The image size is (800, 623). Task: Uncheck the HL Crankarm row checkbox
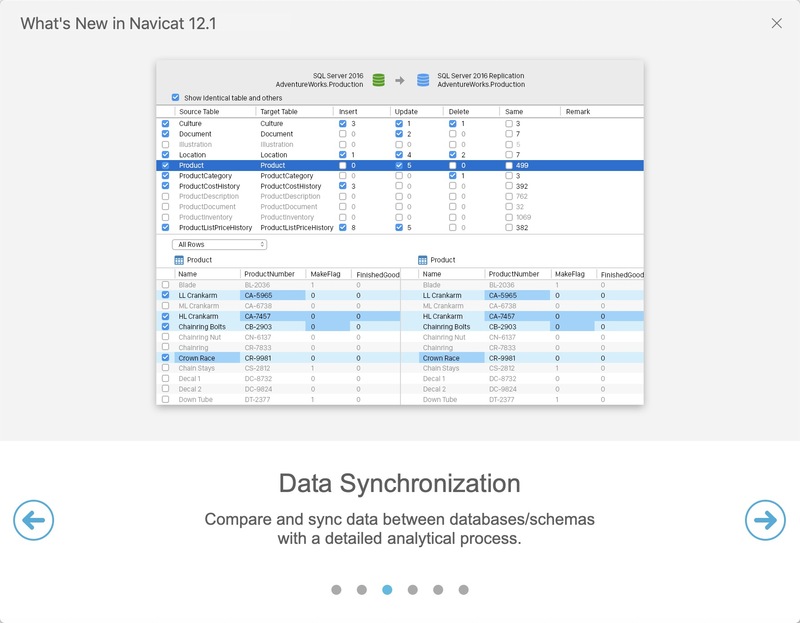pyautogui.click(x=165, y=316)
